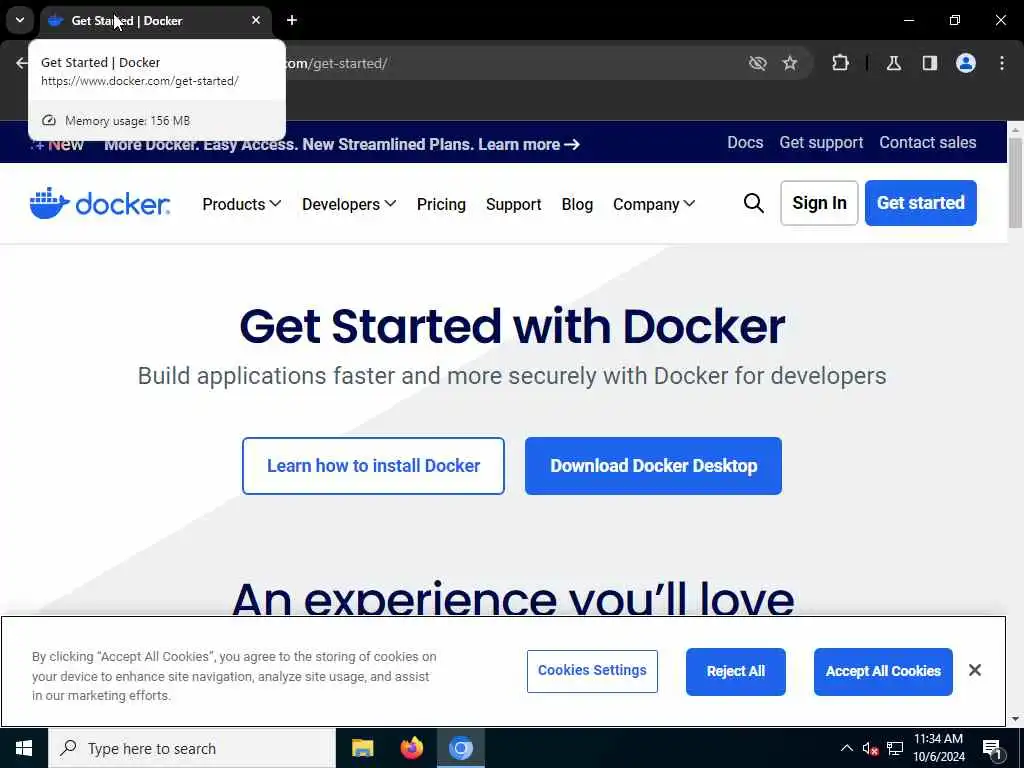
Task: Open Docs in the top bar
Action: pyautogui.click(x=745, y=142)
